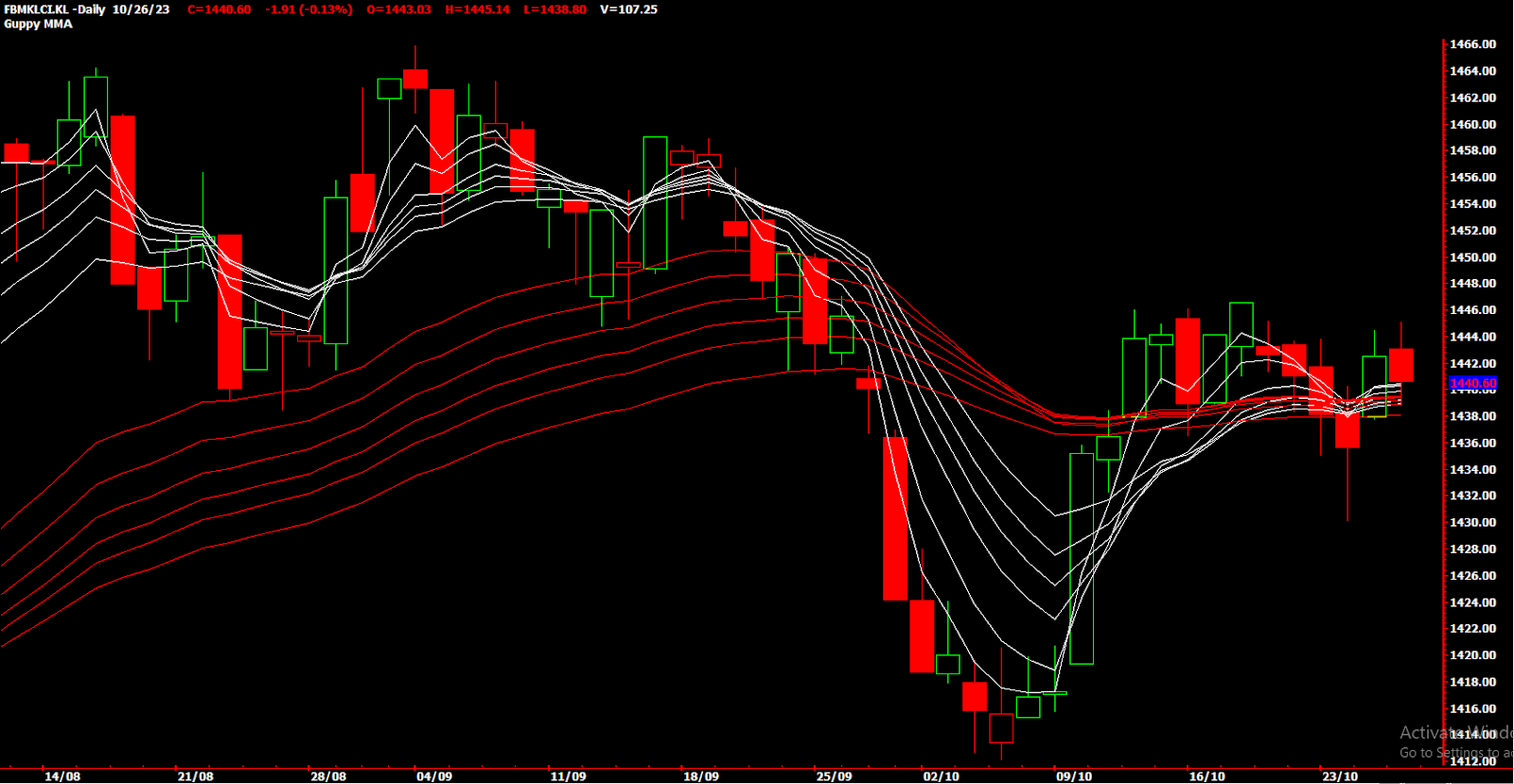Click the 18/09 date axis label

point(701,776)
